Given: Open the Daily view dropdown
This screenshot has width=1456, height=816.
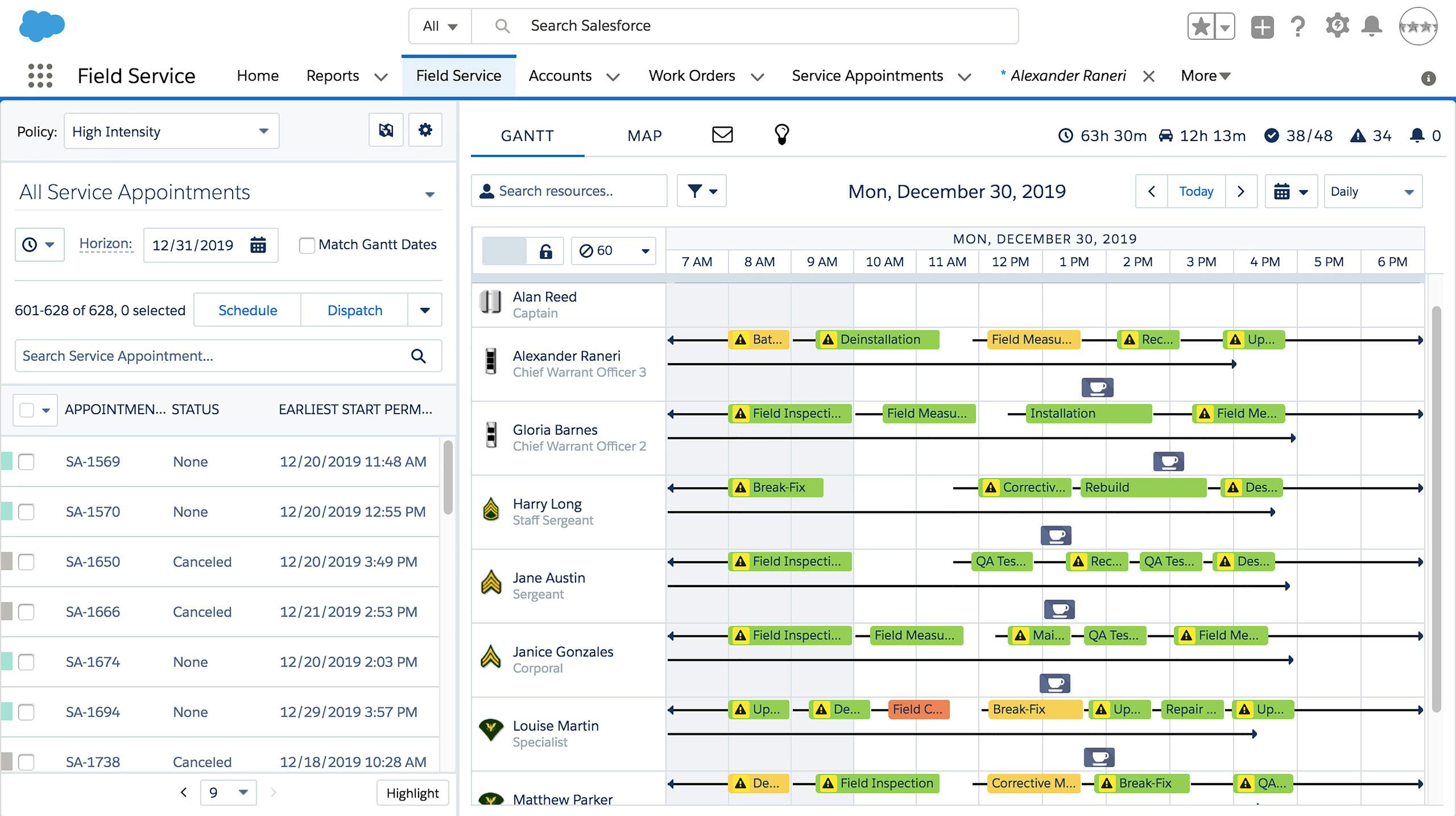Looking at the screenshot, I should coord(1373,191).
